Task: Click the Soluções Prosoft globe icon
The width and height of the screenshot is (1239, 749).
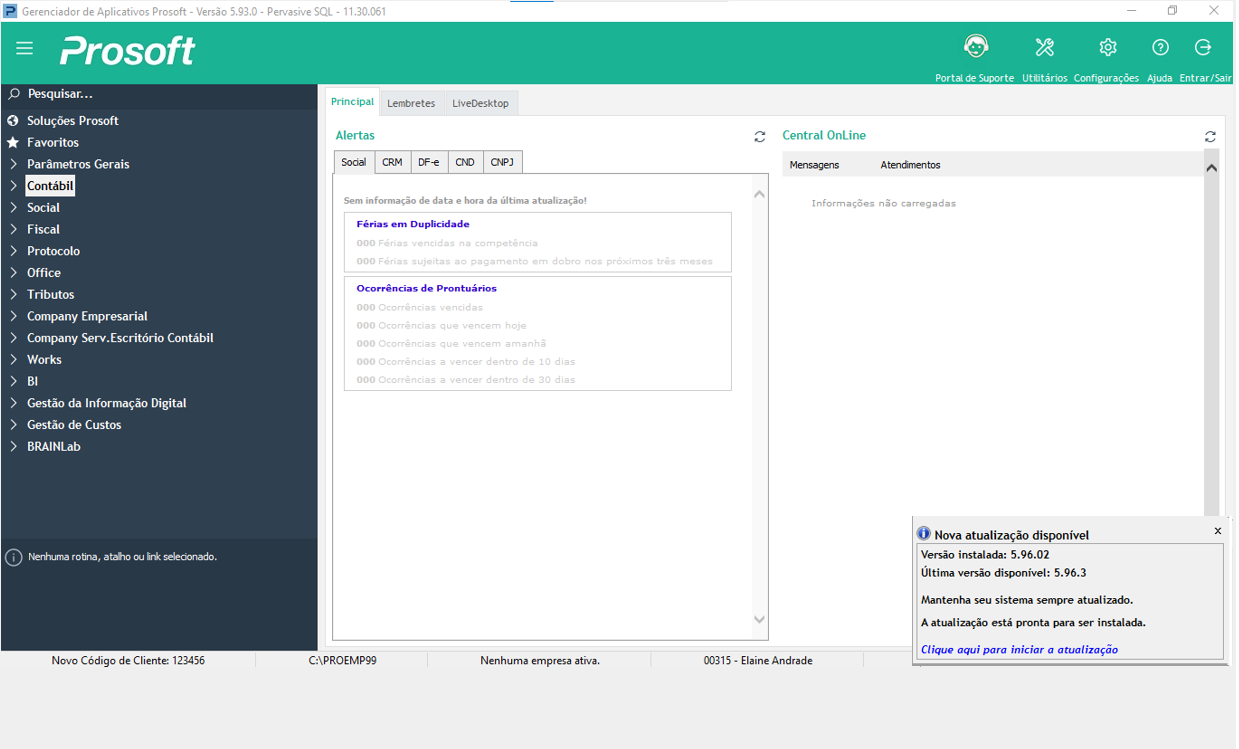Action: [x=13, y=121]
